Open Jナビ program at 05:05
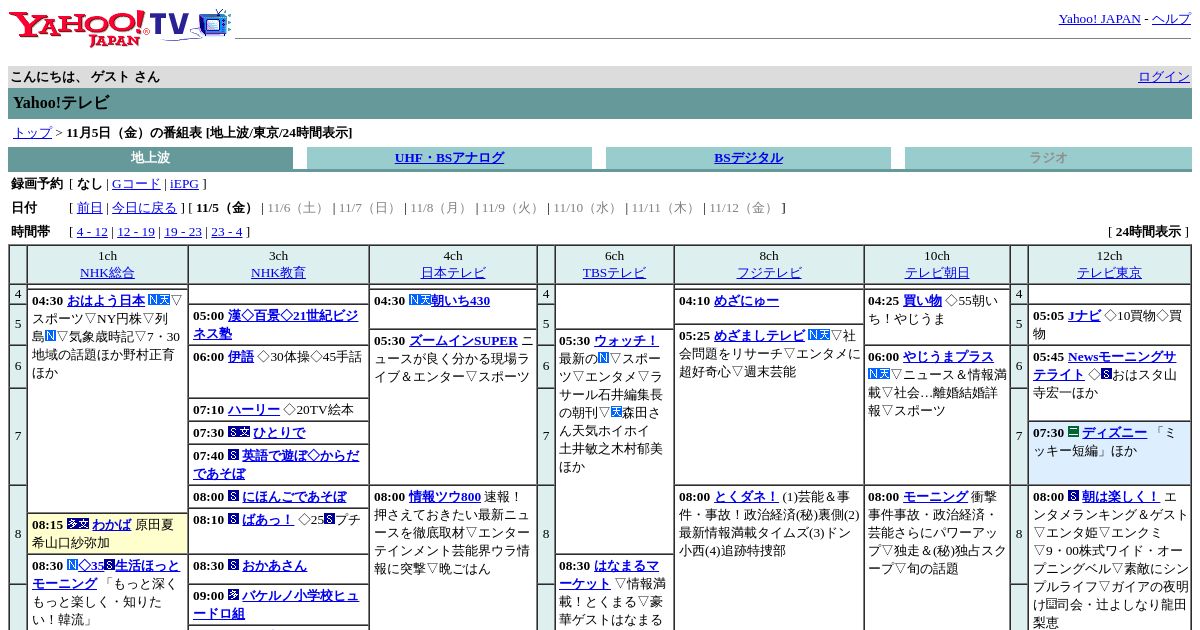Image resolution: width=1200 pixels, height=630 pixels. pyautogui.click(x=1084, y=316)
